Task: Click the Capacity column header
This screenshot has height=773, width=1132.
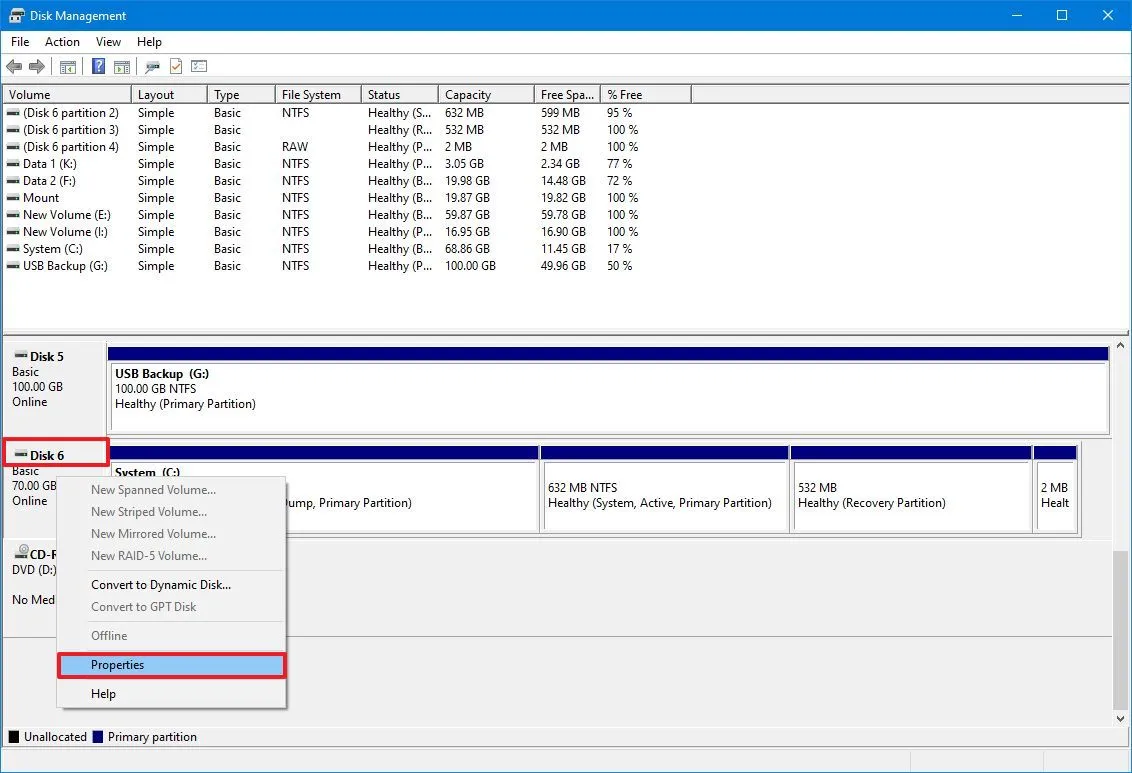Action: coord(468,93)
